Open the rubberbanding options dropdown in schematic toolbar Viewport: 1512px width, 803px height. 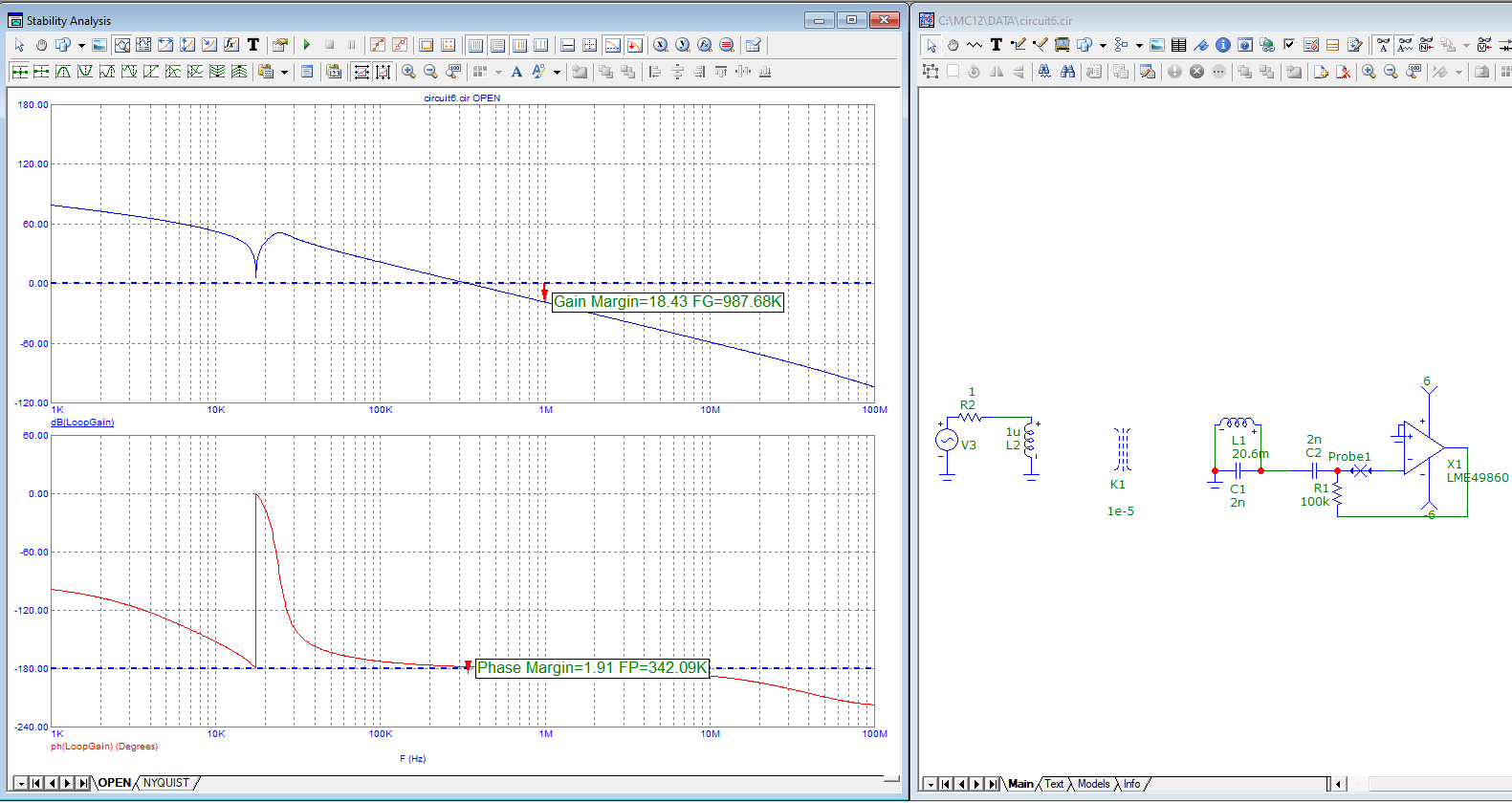click(1458, 72)
